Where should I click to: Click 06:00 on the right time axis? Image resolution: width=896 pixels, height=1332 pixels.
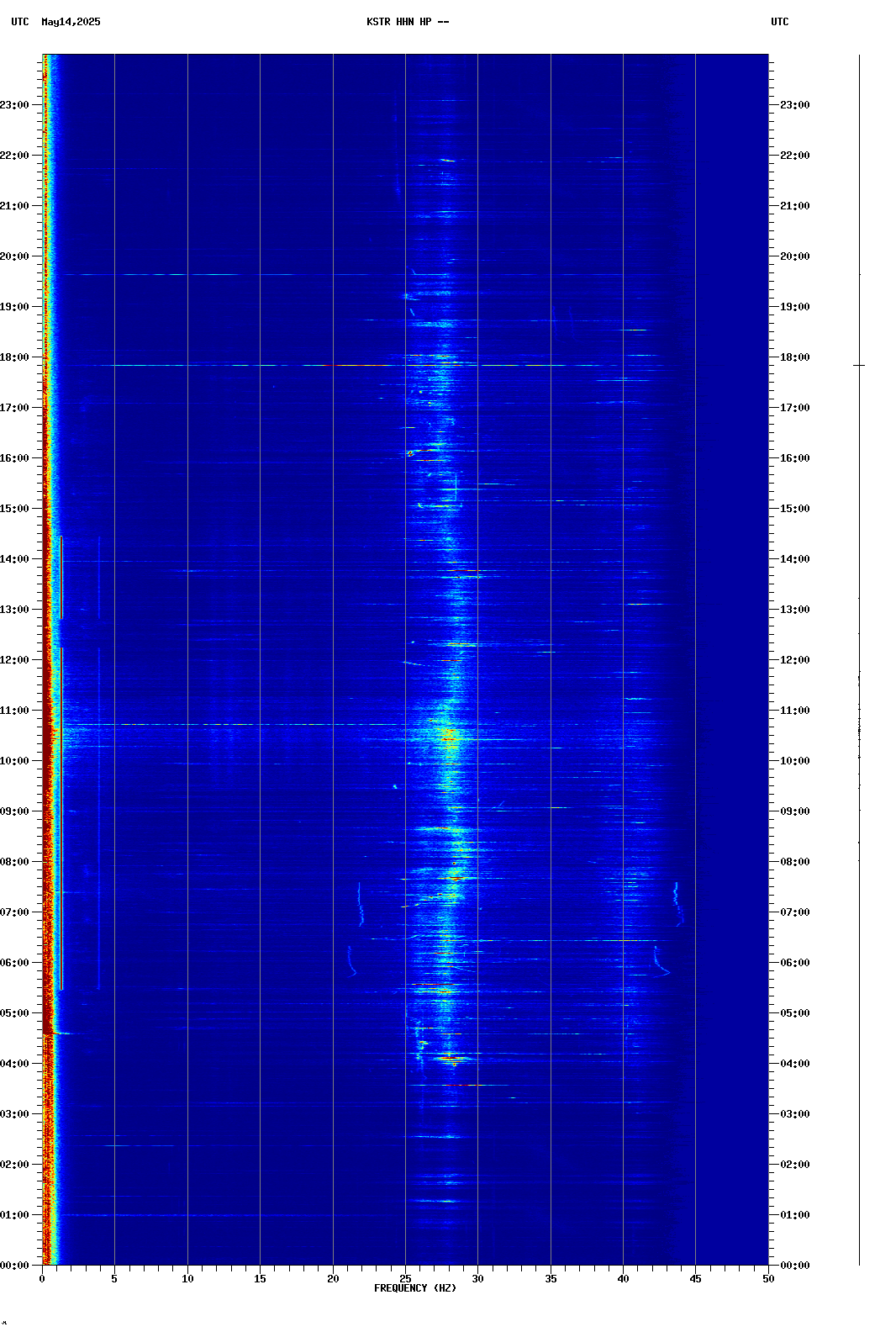click(x=795, y=963)
